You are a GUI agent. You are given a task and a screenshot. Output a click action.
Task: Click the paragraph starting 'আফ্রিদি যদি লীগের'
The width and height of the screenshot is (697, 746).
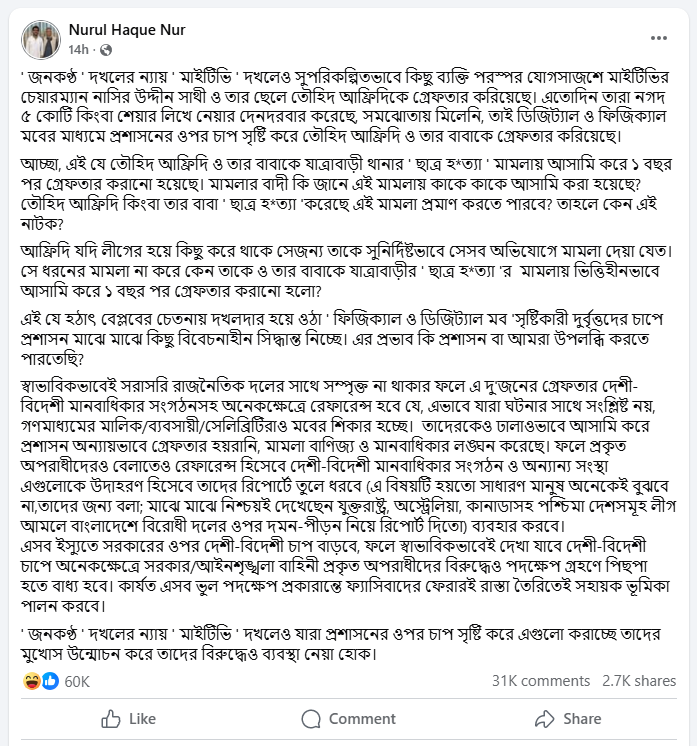(347, 270)
